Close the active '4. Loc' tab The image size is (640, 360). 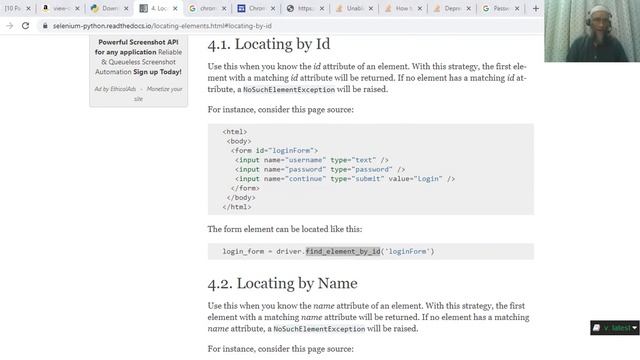click(175, 8)
